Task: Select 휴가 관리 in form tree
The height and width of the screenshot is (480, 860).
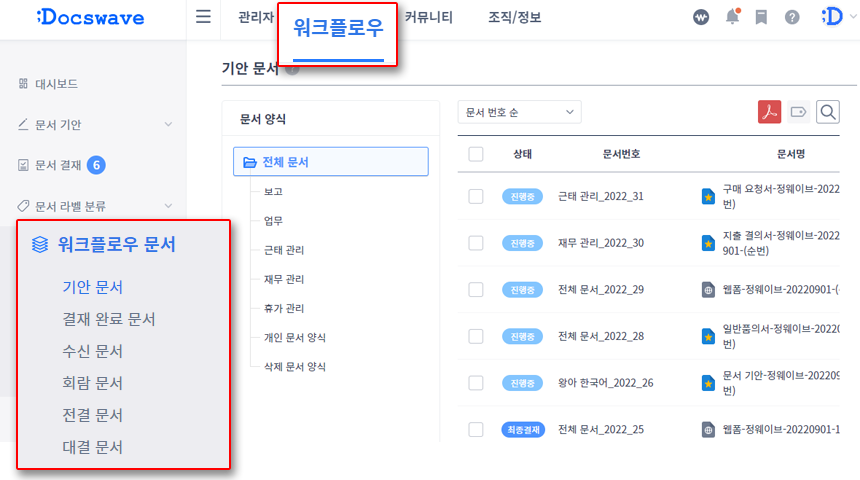Action: (284, 308)
